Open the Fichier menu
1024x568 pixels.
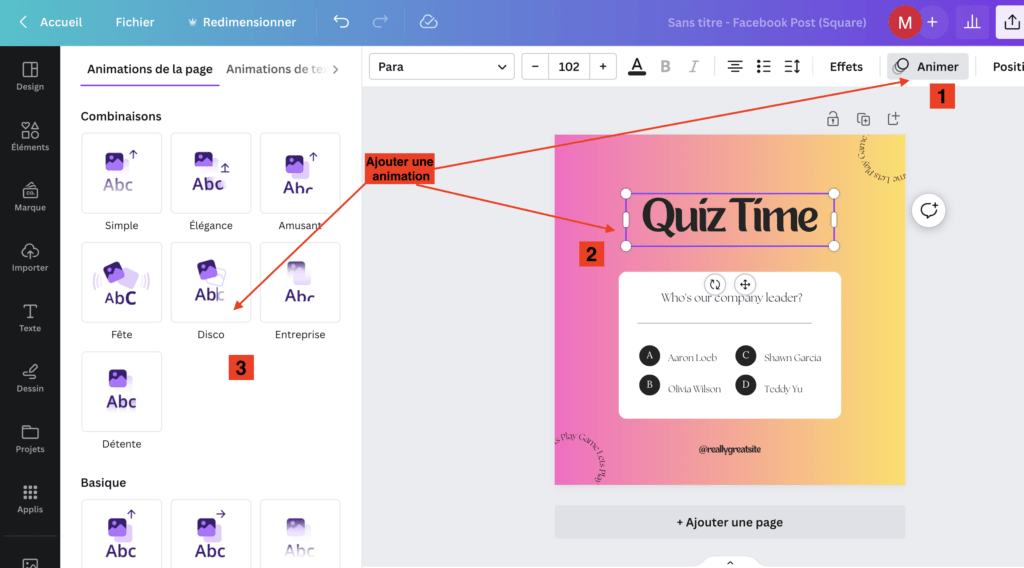[135, 22]
